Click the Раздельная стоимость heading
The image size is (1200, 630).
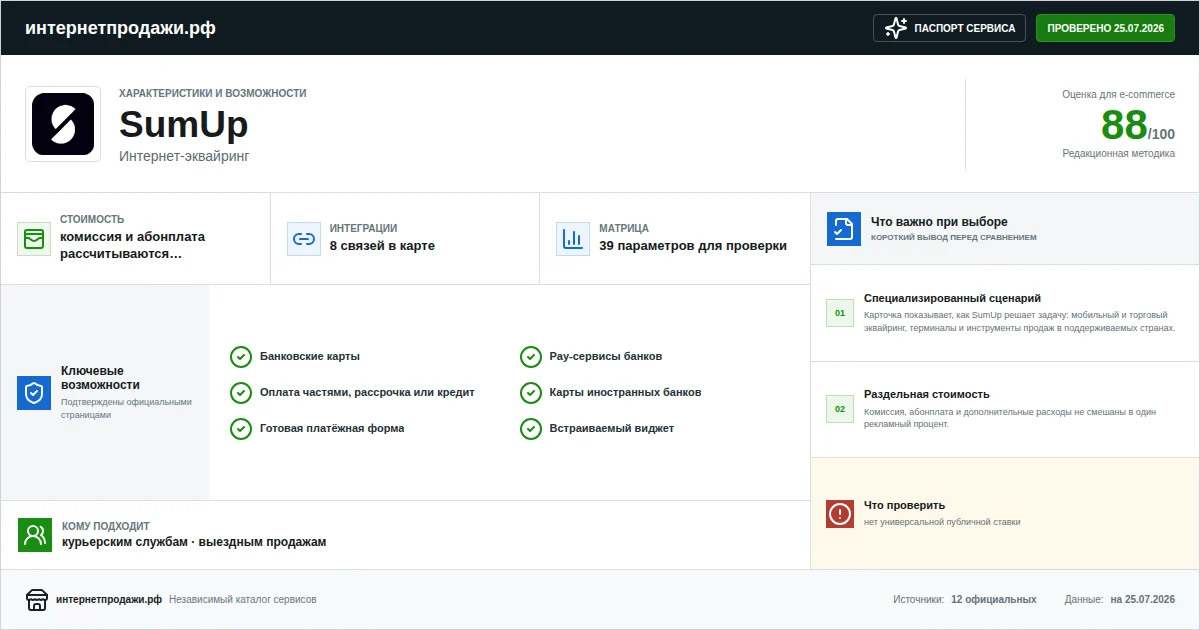pyautogui.click(x=927, y=394)
